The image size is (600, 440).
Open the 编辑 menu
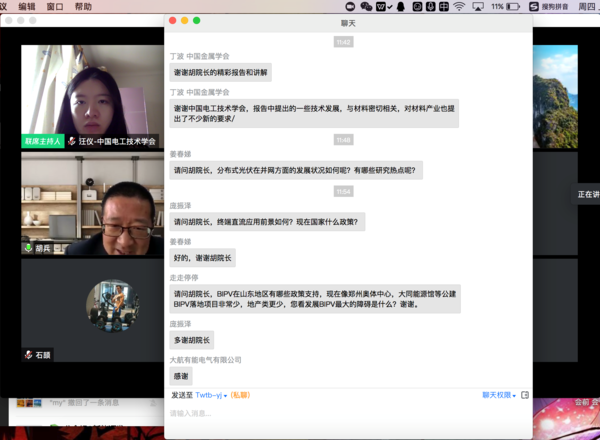[26, 6]
